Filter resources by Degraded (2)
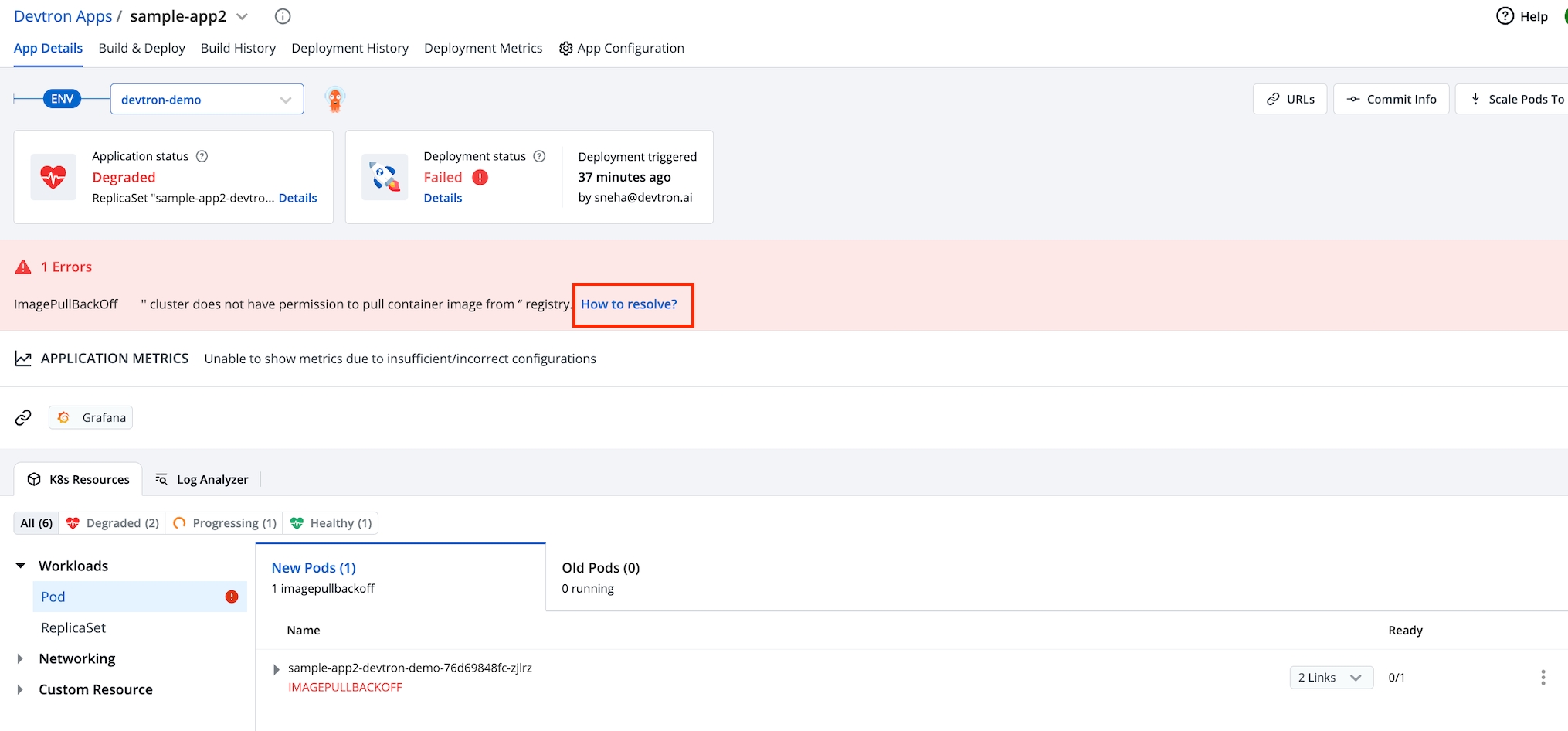1568x731 pixels. click(113, 523)
